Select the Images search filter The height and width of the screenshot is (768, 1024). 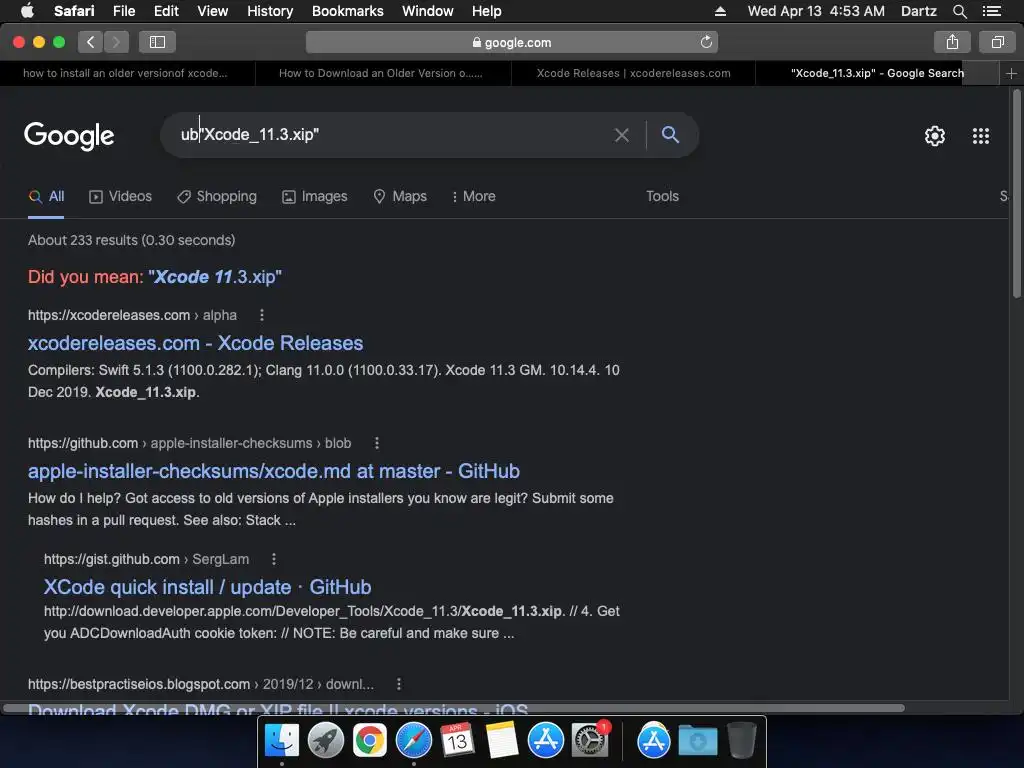[315, 197]
